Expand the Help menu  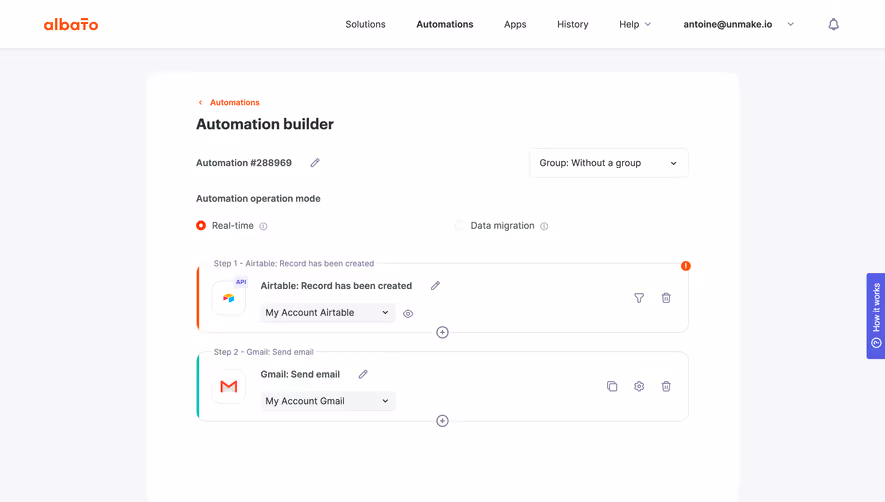(635, 24)
